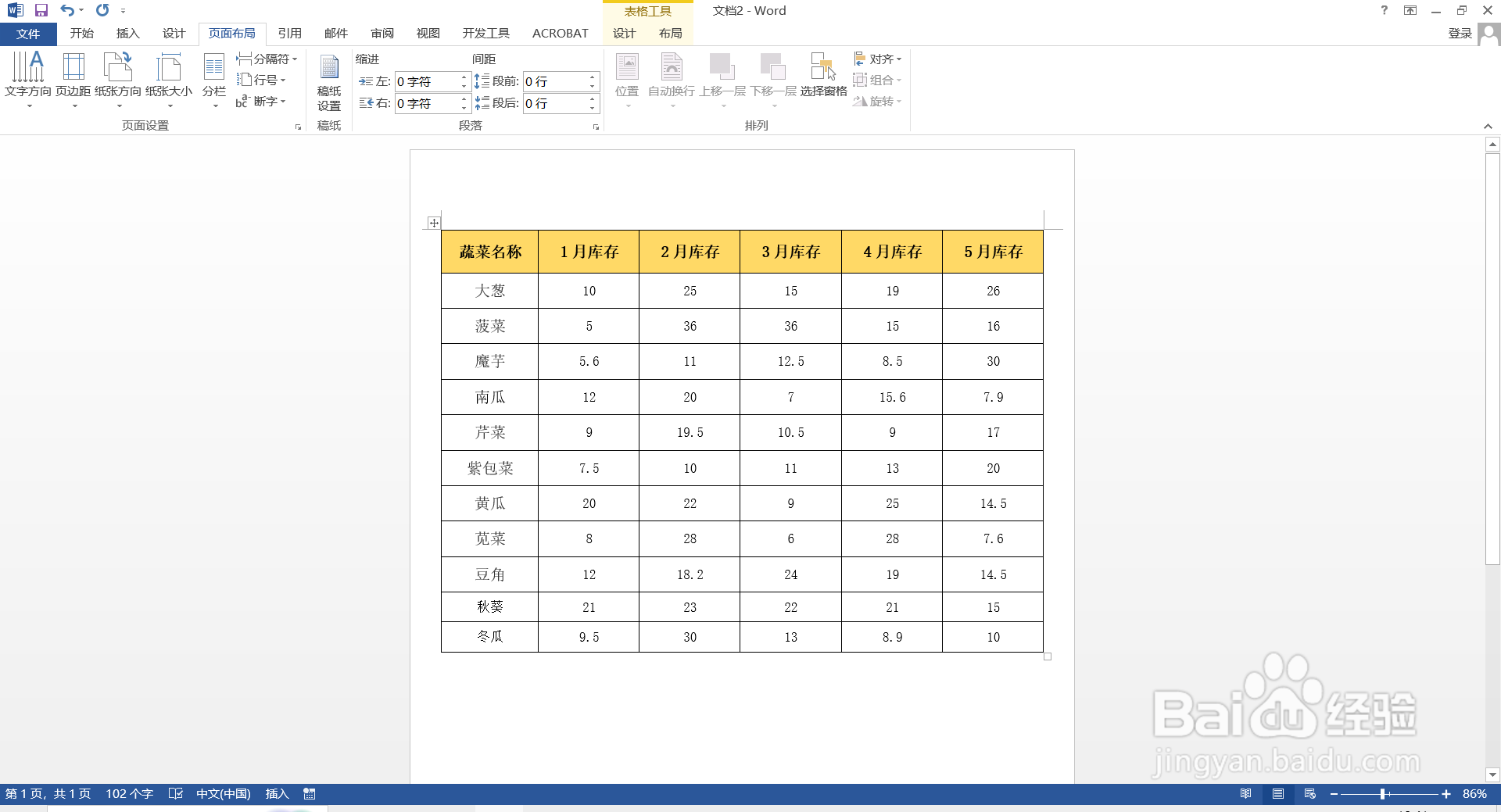The image size is (1501, 812).
Task: Click the table move handle icon
Action: [434, 223]
